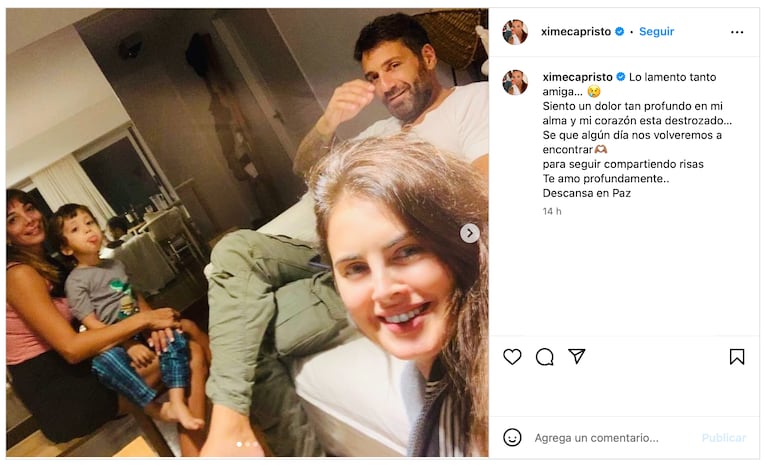The width and height of the screenshot is (767, 468).
Task: Click the profile avatar in the post header
Action: click(515, 32)
